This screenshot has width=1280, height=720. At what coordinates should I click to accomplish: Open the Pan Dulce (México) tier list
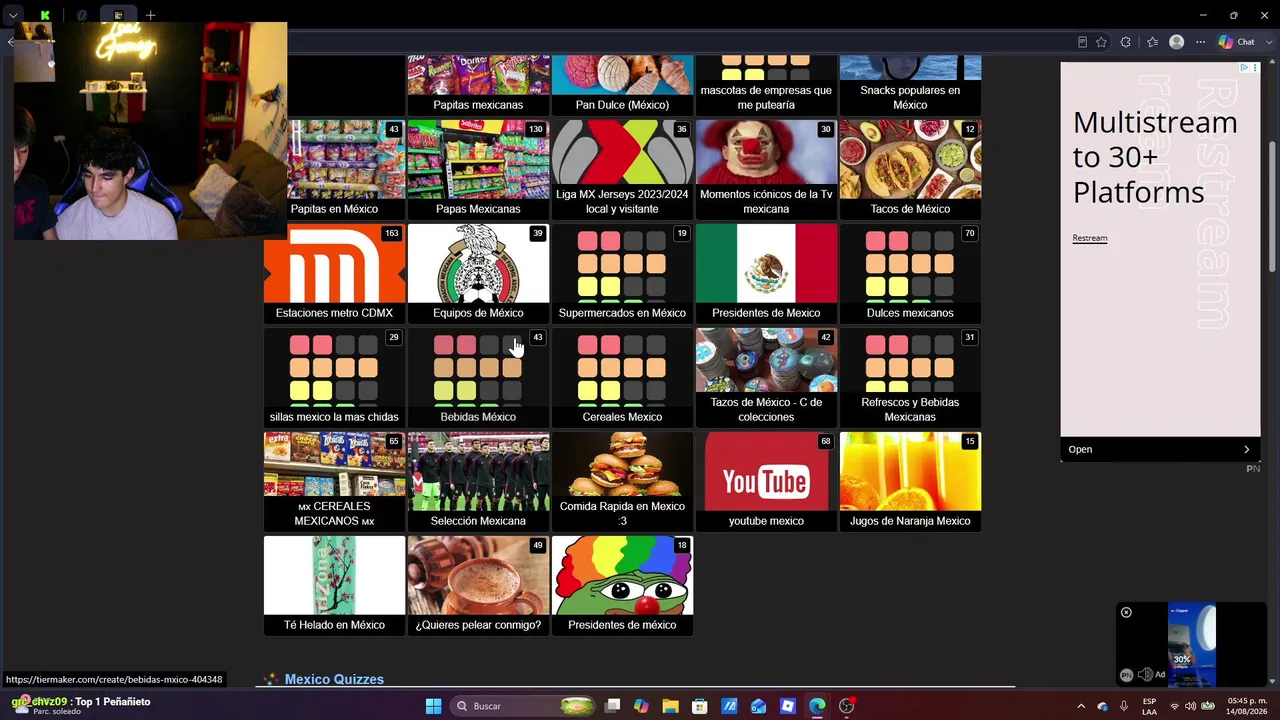622,86
